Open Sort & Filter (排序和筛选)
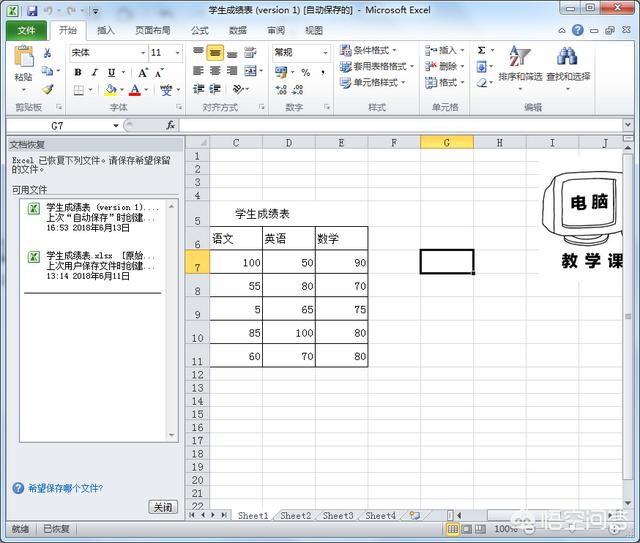 [519, 63]
